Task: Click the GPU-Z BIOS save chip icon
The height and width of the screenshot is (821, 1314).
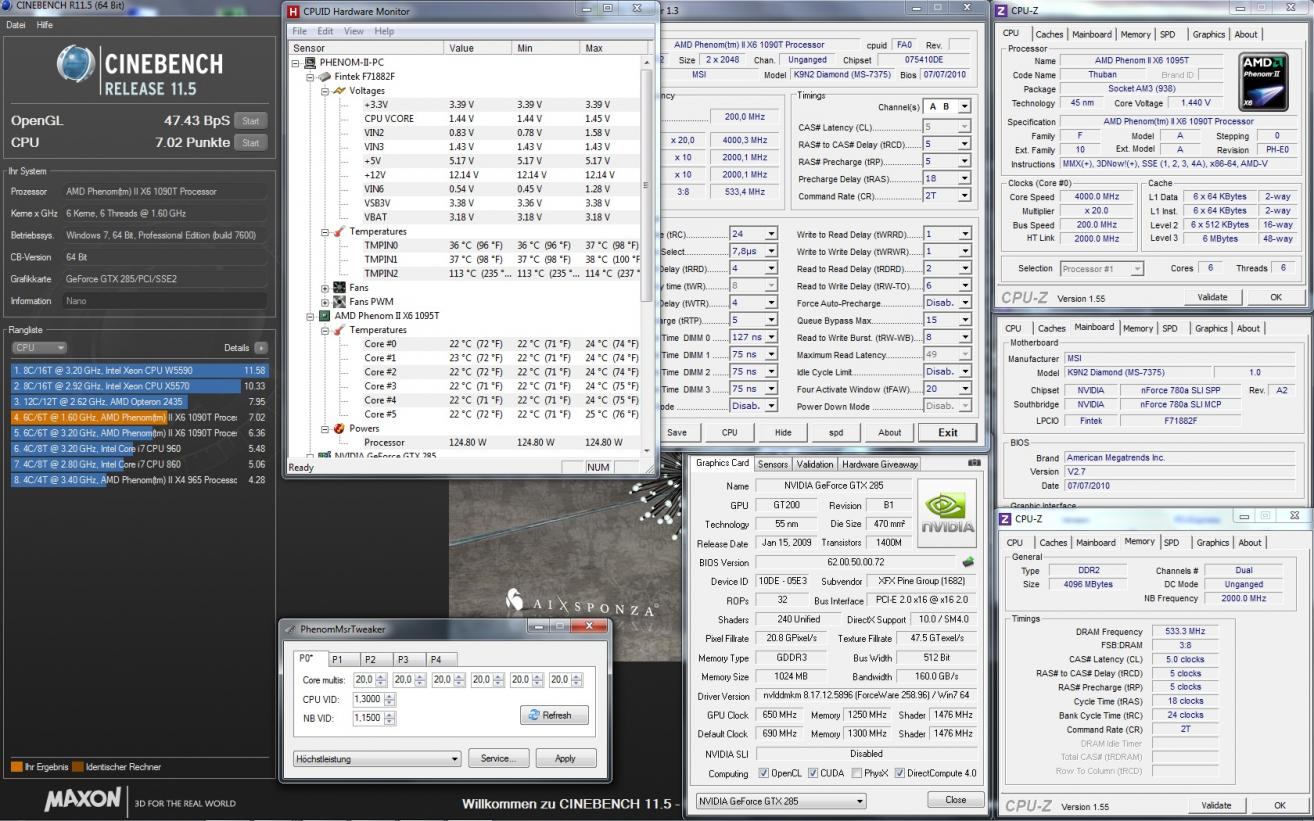Action: point(968,562)
